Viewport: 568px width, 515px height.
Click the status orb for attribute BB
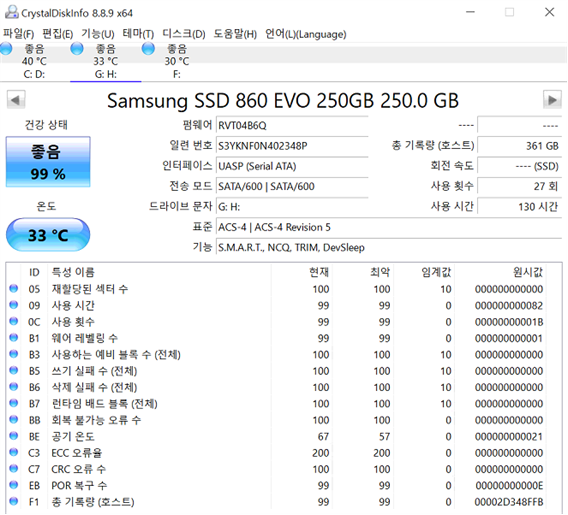pos(14,419)
